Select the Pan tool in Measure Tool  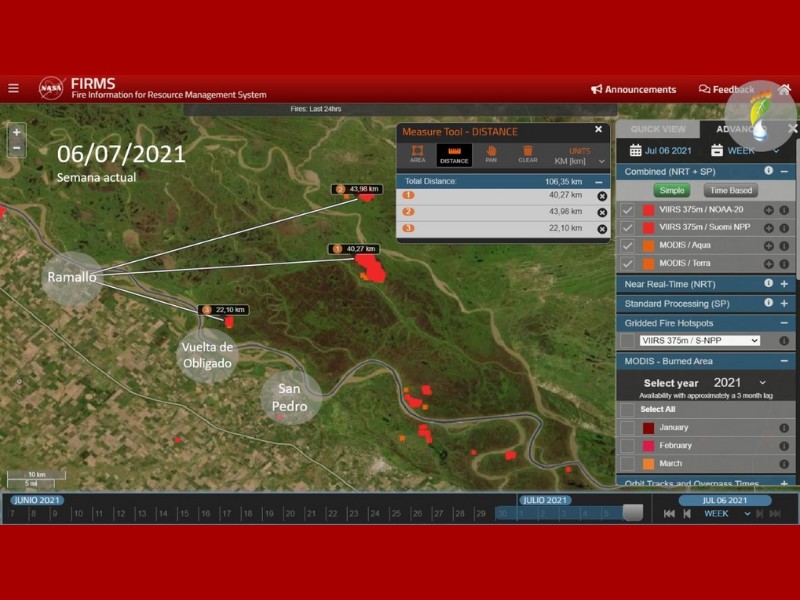[x=491, y=154]
